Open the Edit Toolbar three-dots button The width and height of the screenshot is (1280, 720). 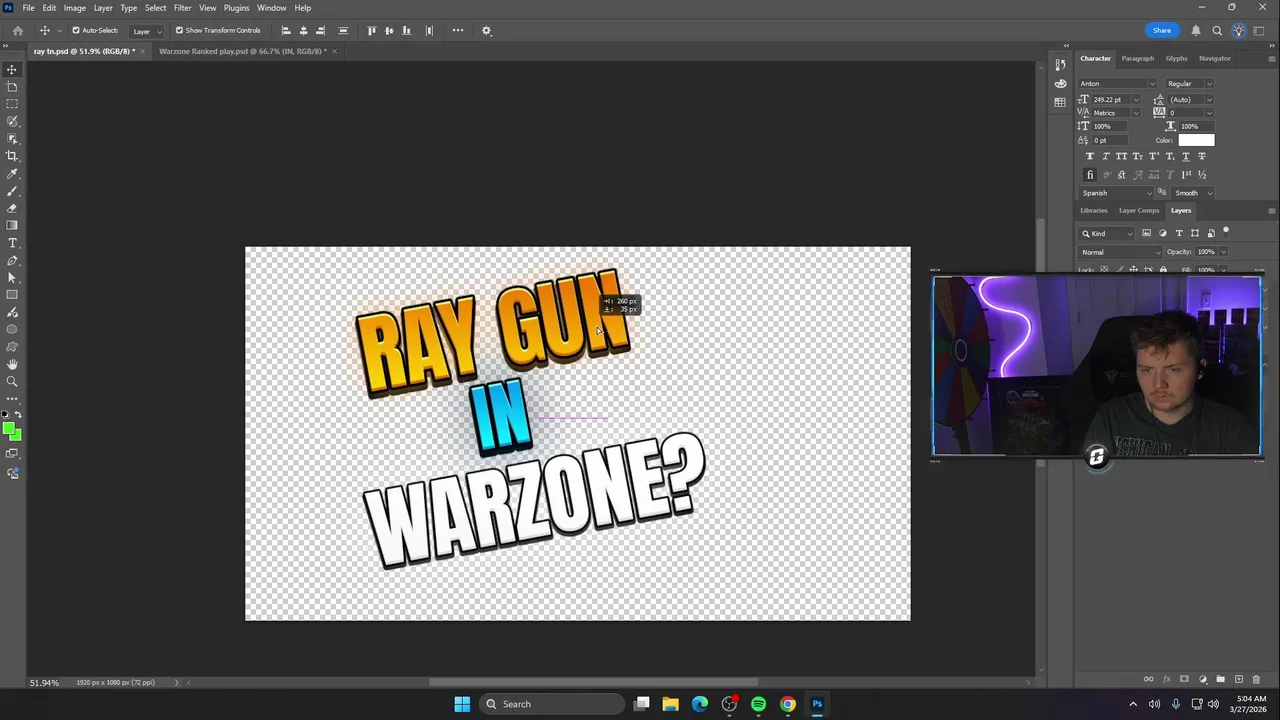12,398
